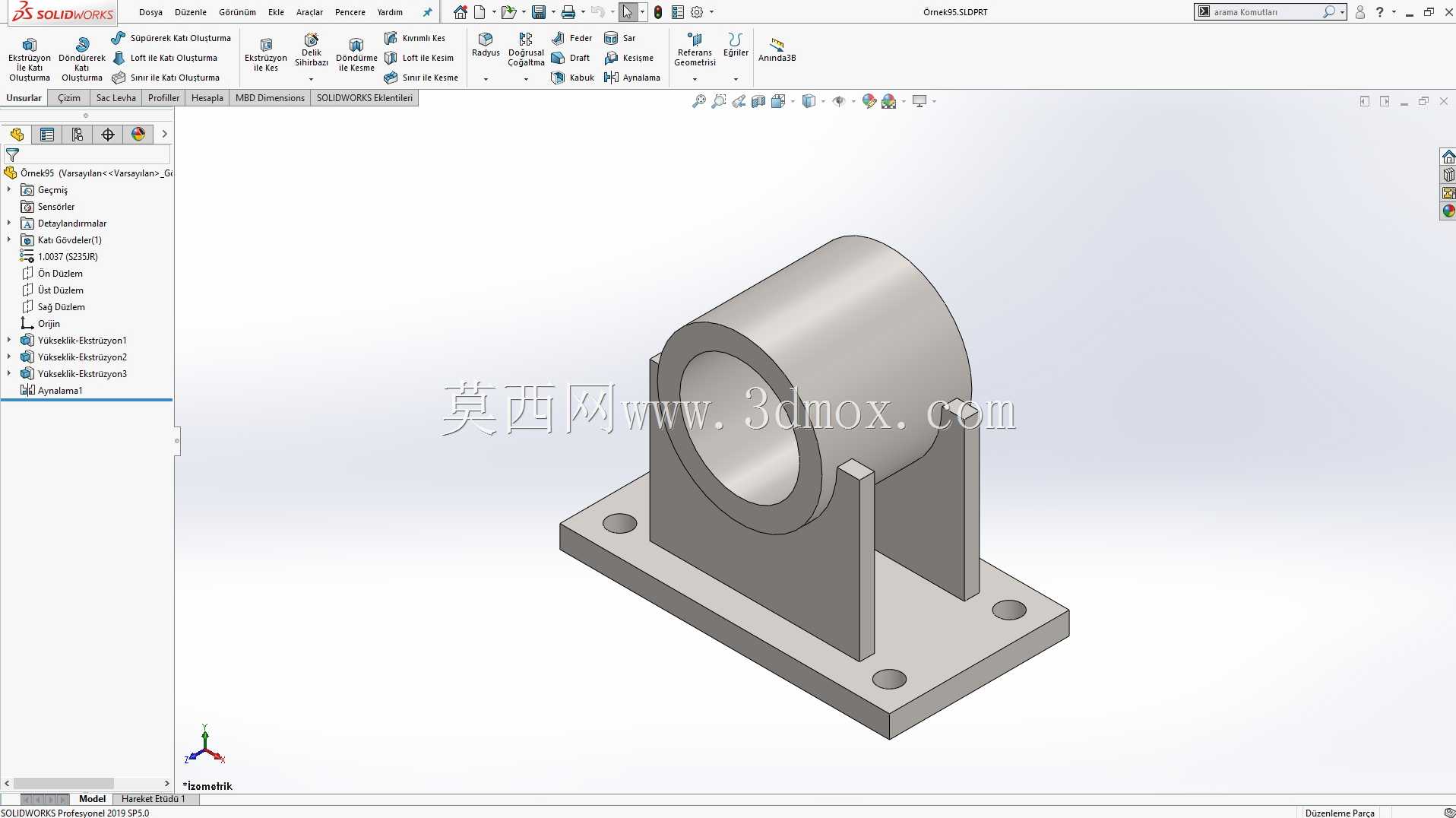
Task: Click Loft ile Katı Oluşturma
Action: coord(165,58)
